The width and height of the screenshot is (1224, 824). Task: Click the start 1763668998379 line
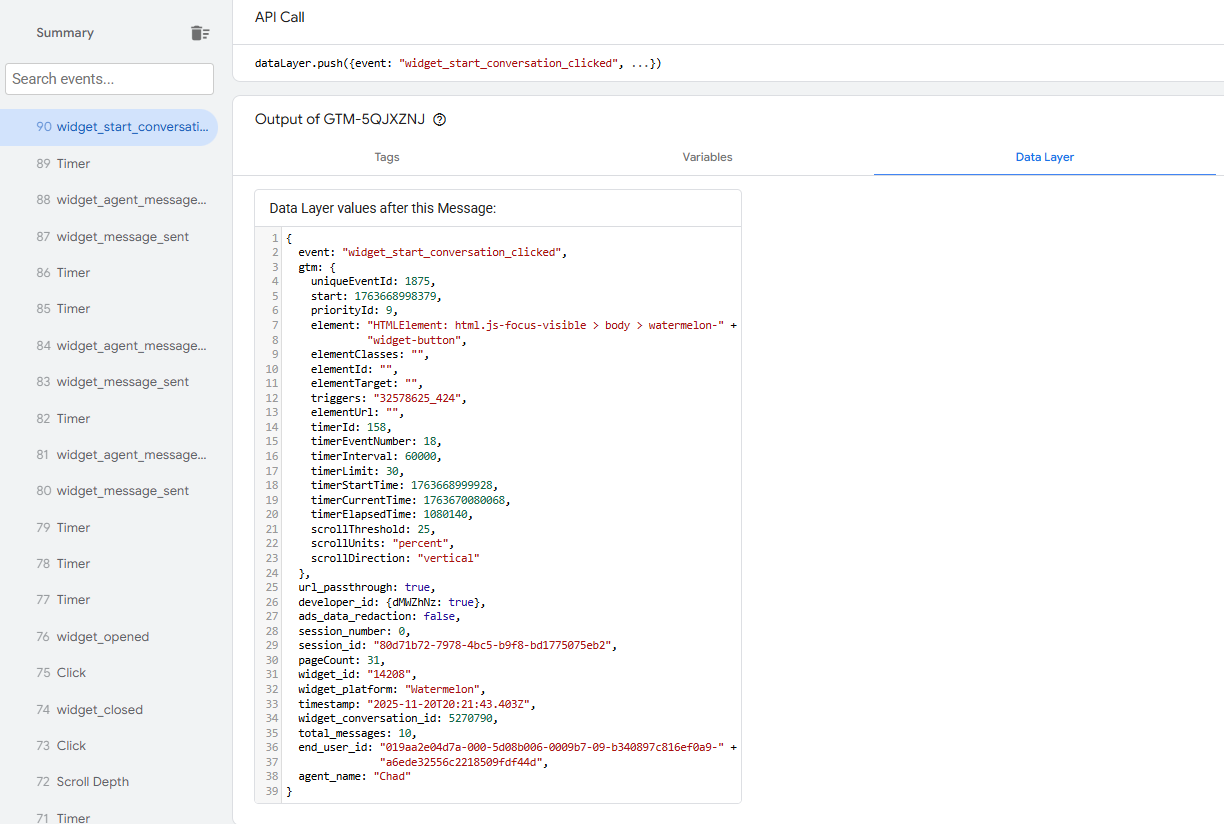[376, 296]
